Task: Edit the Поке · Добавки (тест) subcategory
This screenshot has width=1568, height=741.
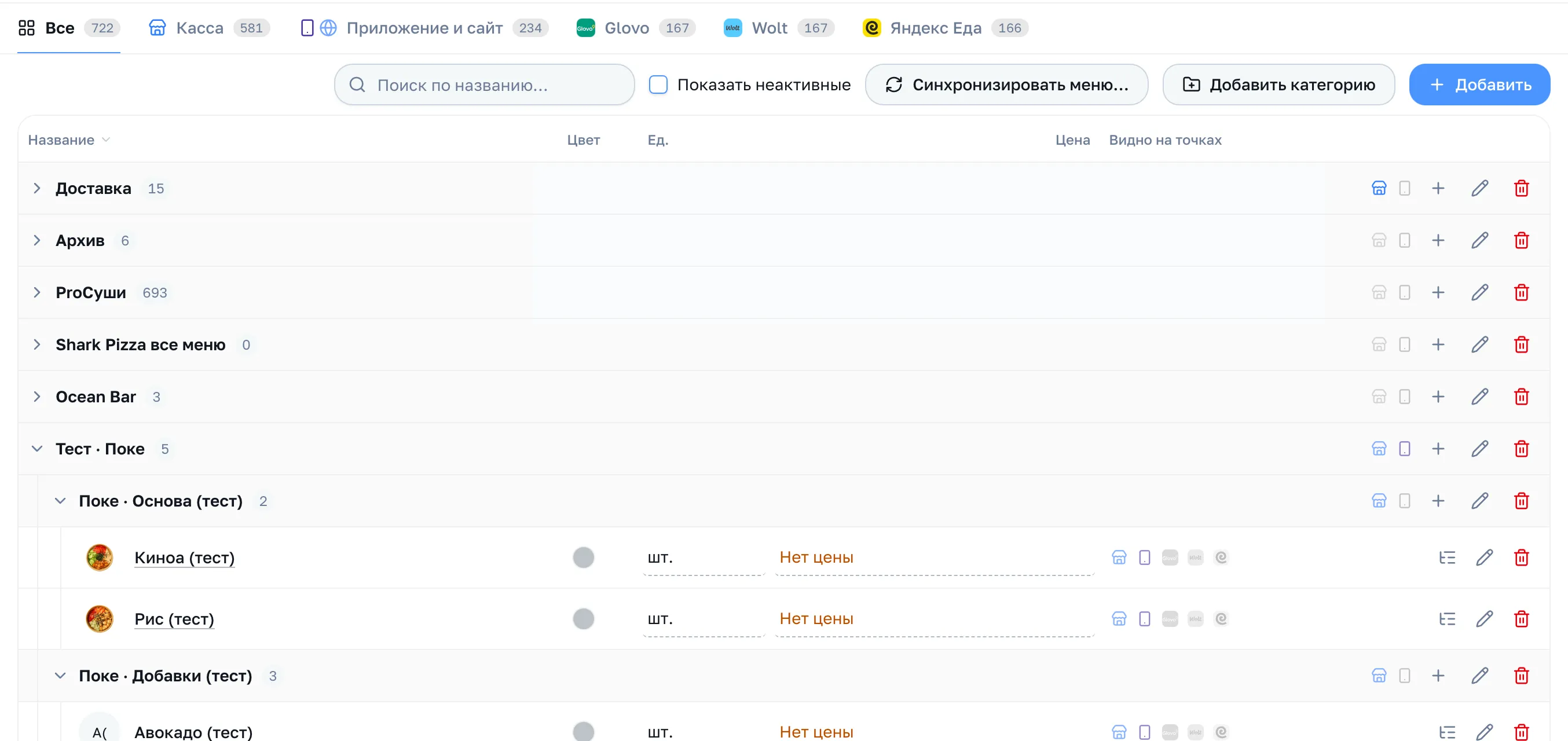Action: click(1480, 676)
